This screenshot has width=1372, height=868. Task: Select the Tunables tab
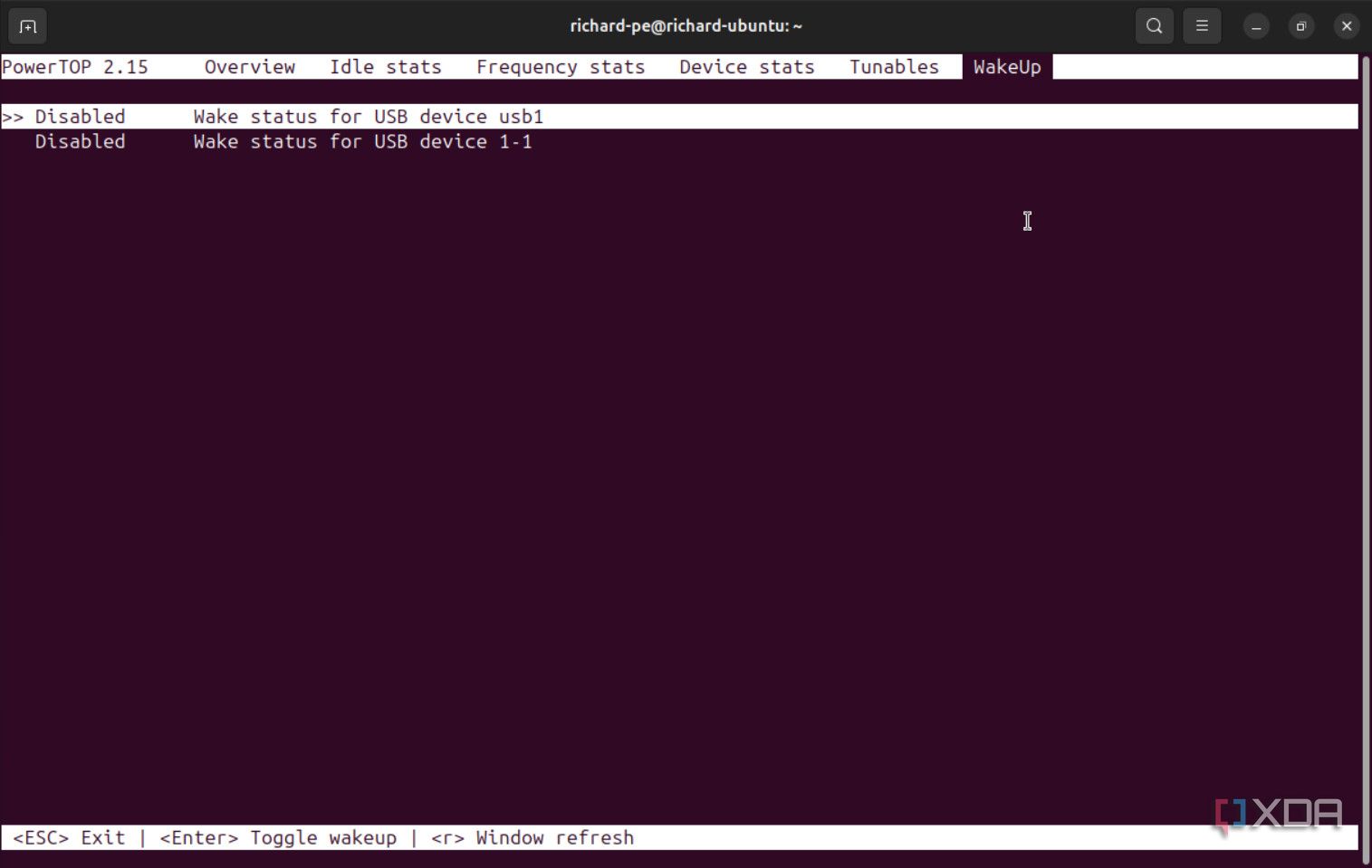pos(894,67)
